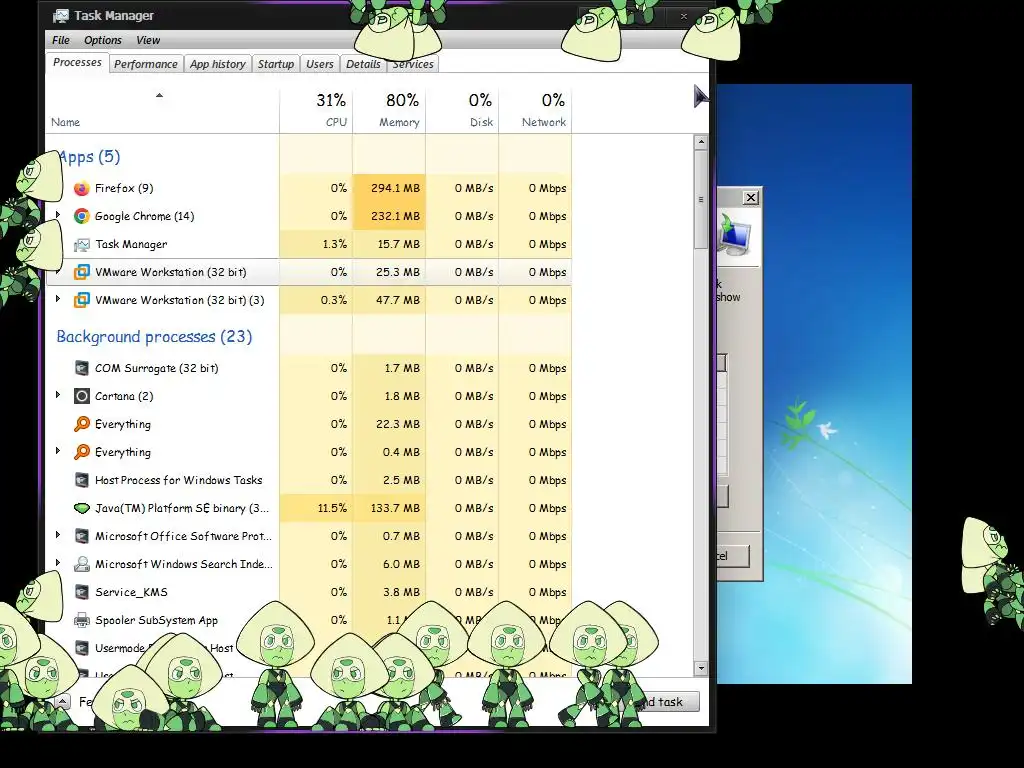Switch to the Startup tab
1024x768 pixels.
[x=276, y=64]
